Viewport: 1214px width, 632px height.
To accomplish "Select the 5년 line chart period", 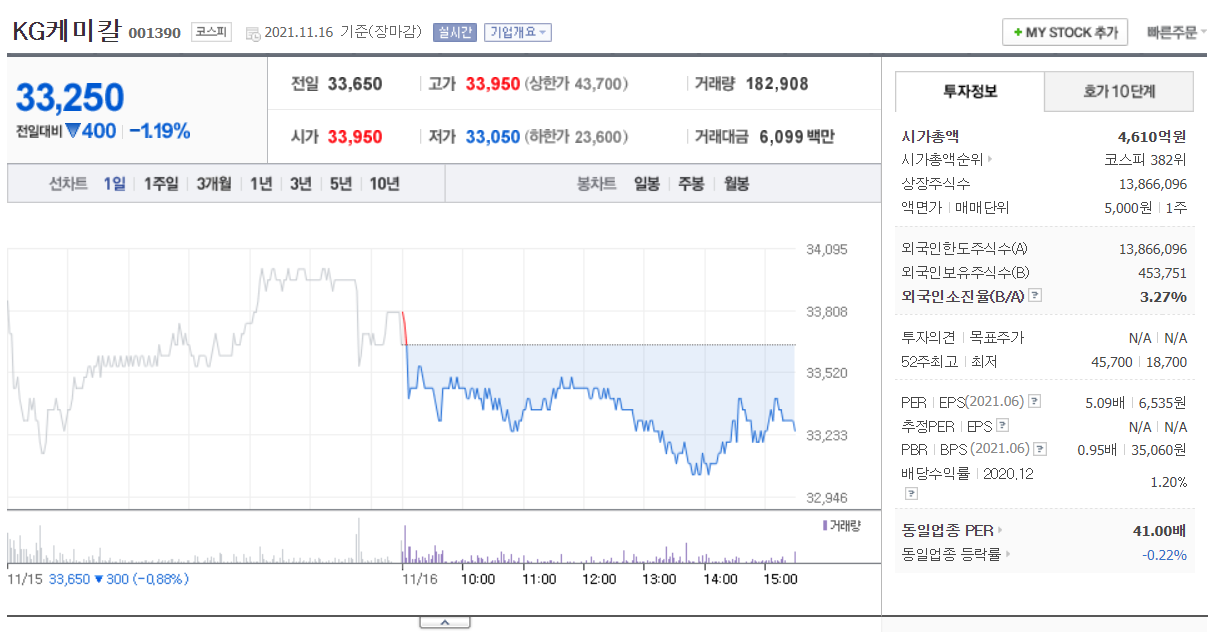I will [340, 184].
